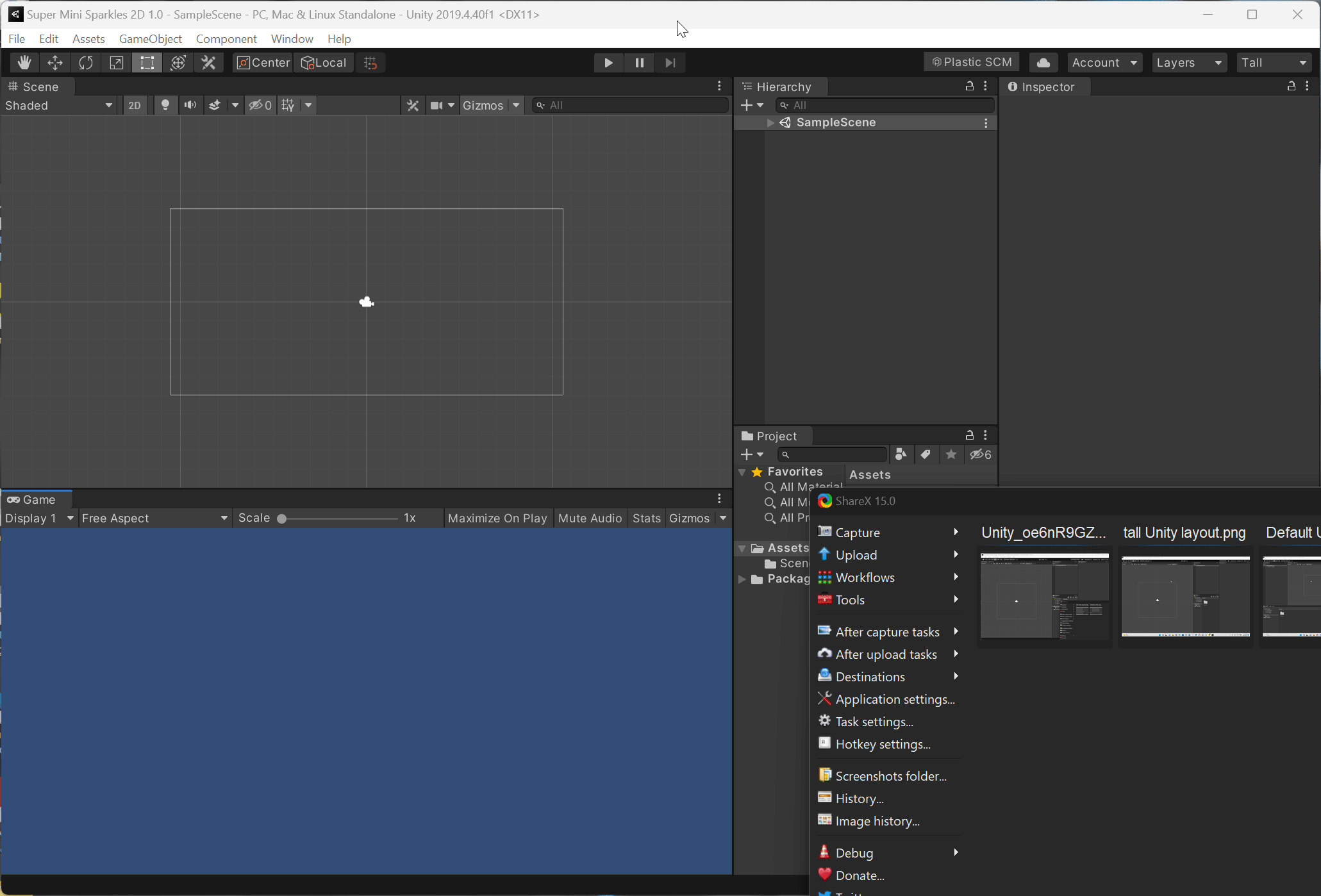Click the Step frame button
1321x896 pixels.
(670, 62)
